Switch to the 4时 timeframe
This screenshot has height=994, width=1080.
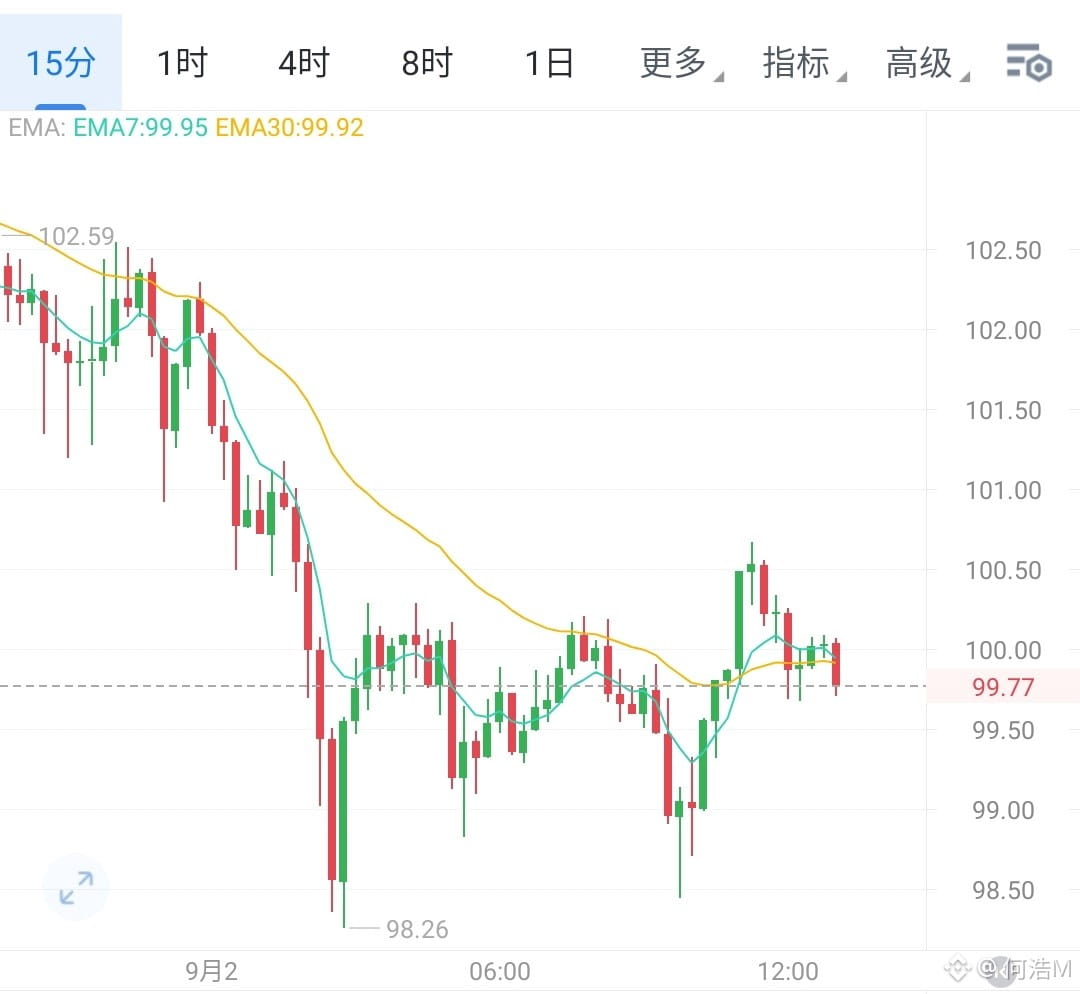pos(304,63)
